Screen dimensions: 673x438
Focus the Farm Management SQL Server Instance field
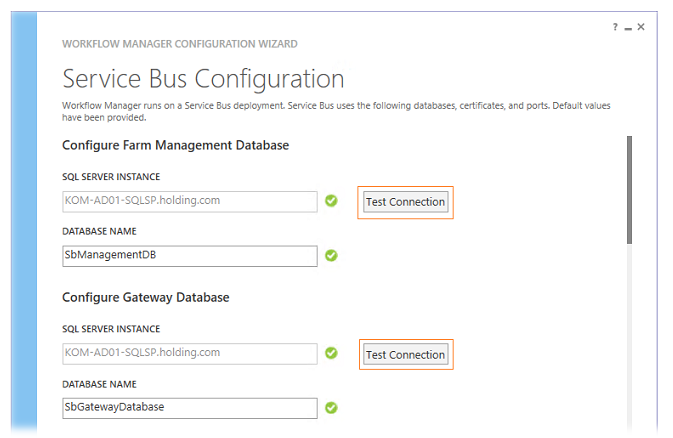[190, 201]
